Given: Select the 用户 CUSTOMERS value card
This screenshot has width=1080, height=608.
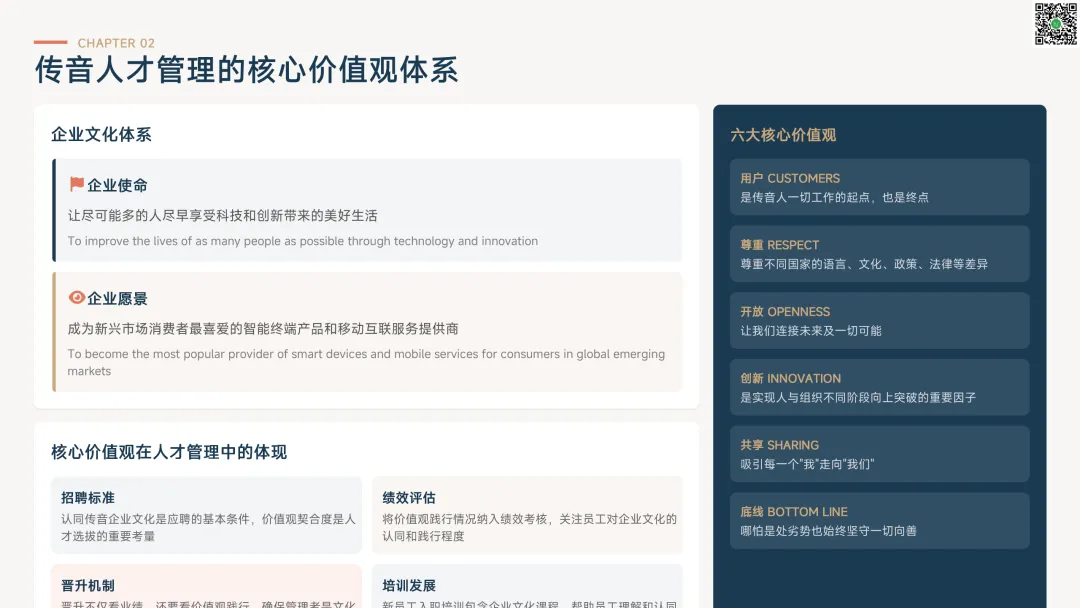Looking at the screenshot, I should [880, 187].
